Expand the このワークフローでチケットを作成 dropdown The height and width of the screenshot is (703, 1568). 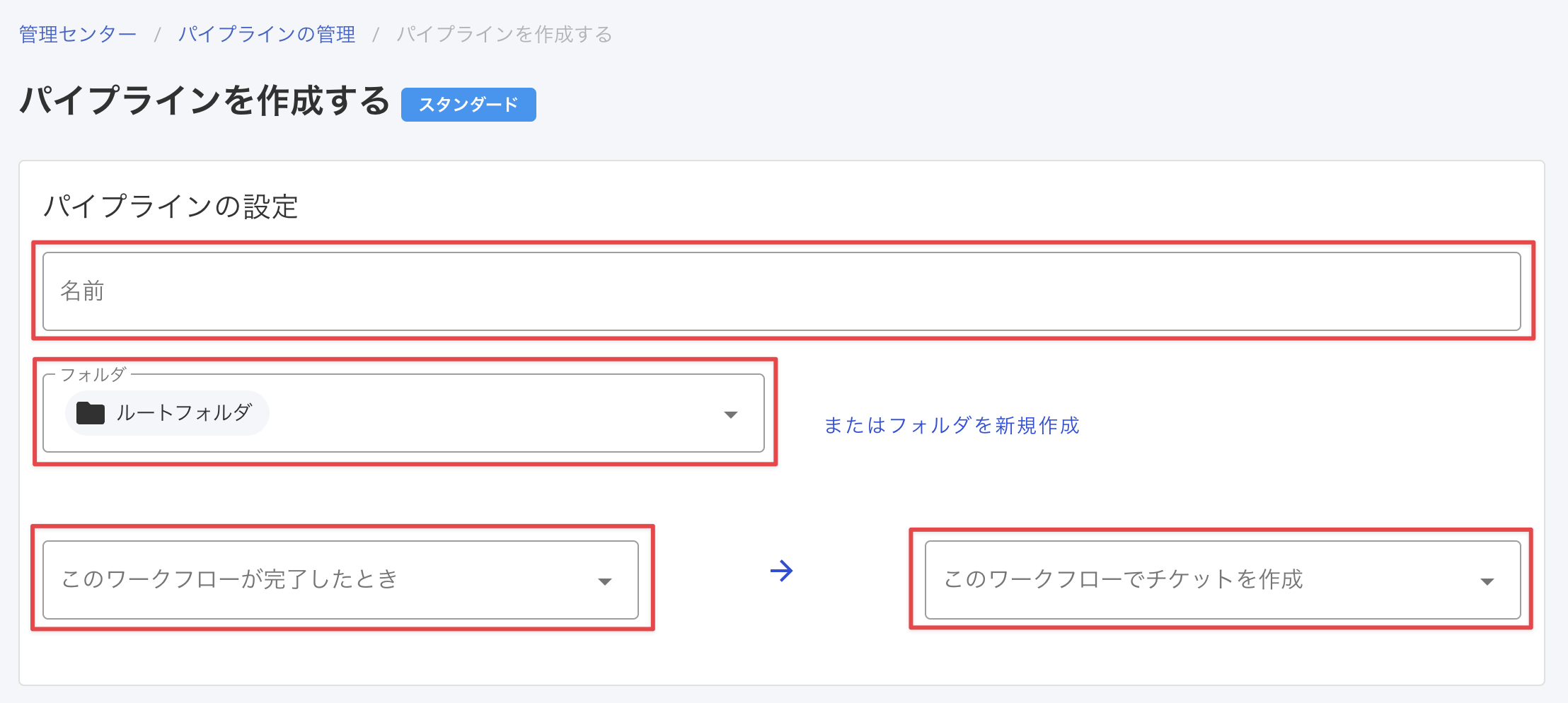tap(1222, 580)
